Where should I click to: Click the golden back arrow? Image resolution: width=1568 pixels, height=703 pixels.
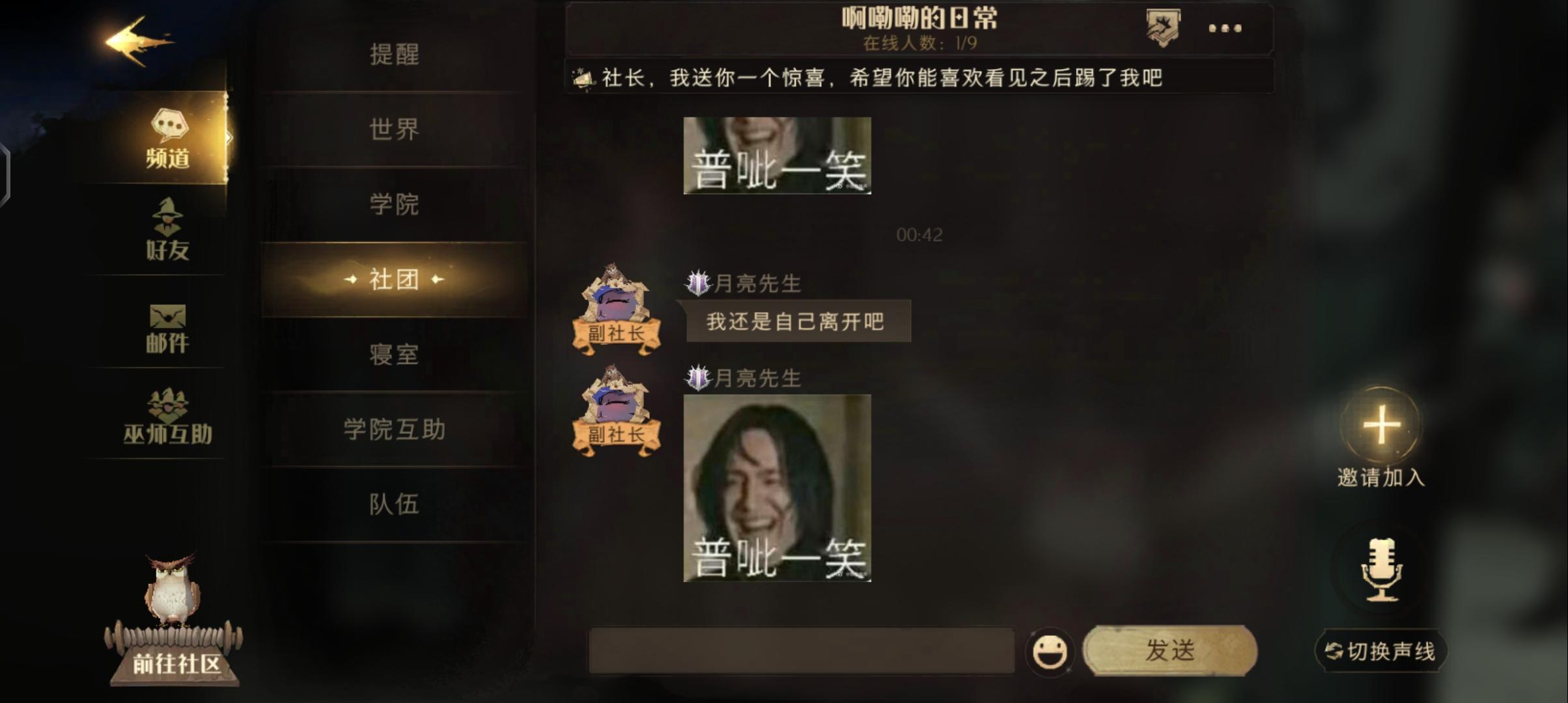[139, 42]
